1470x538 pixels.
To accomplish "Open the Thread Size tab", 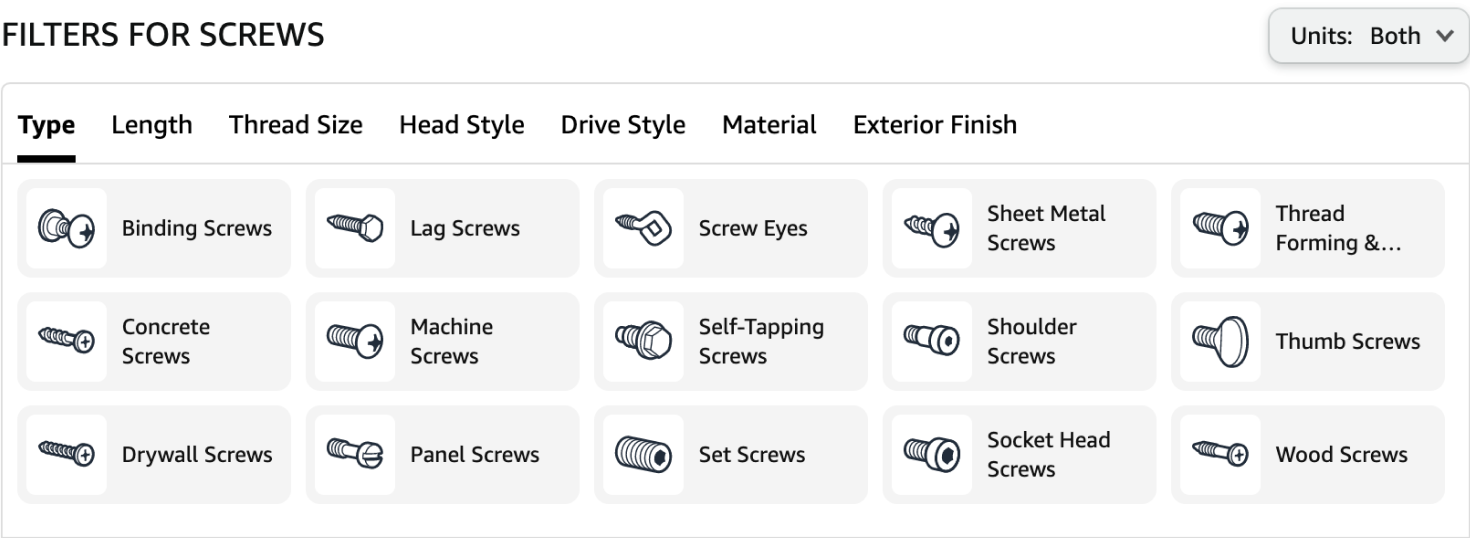I will 296,125.
